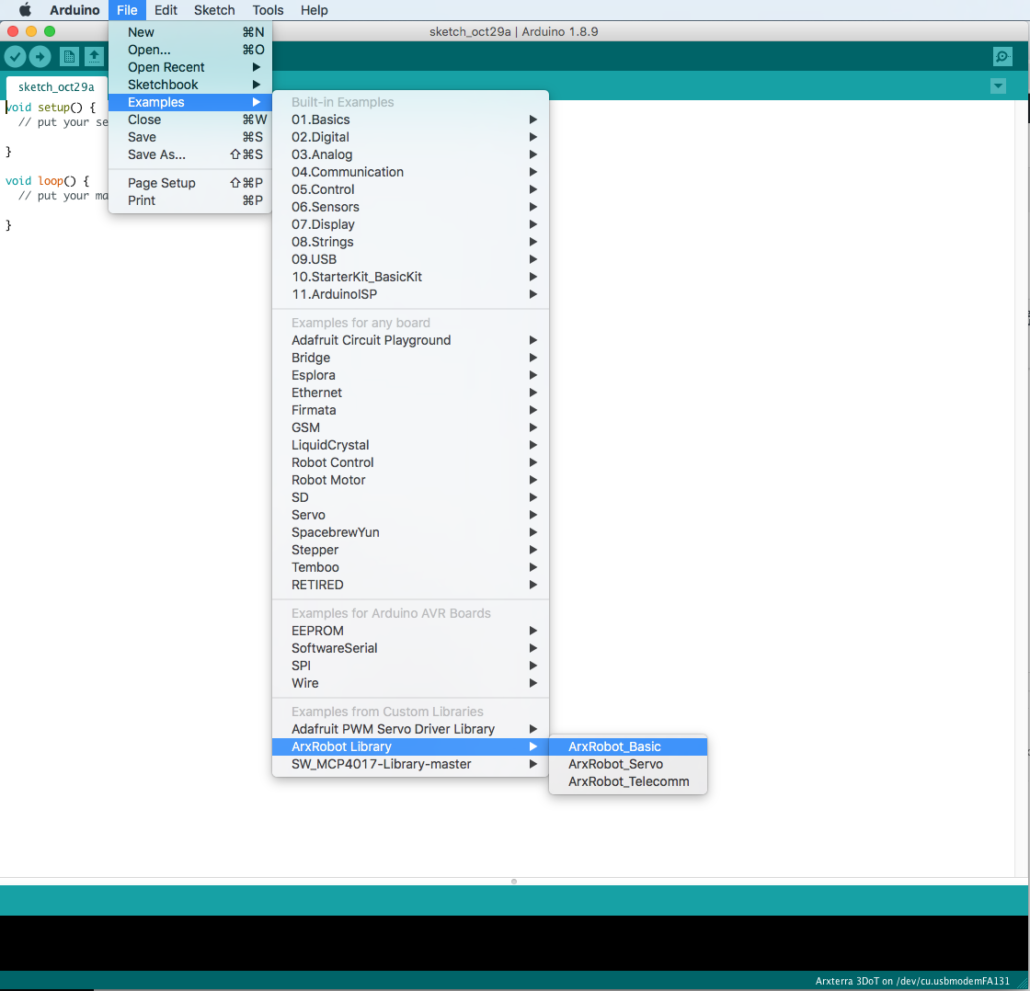The image size is (1030, 991).
Task: Click the New sketch document icon
Action: [x=68, y=56]
